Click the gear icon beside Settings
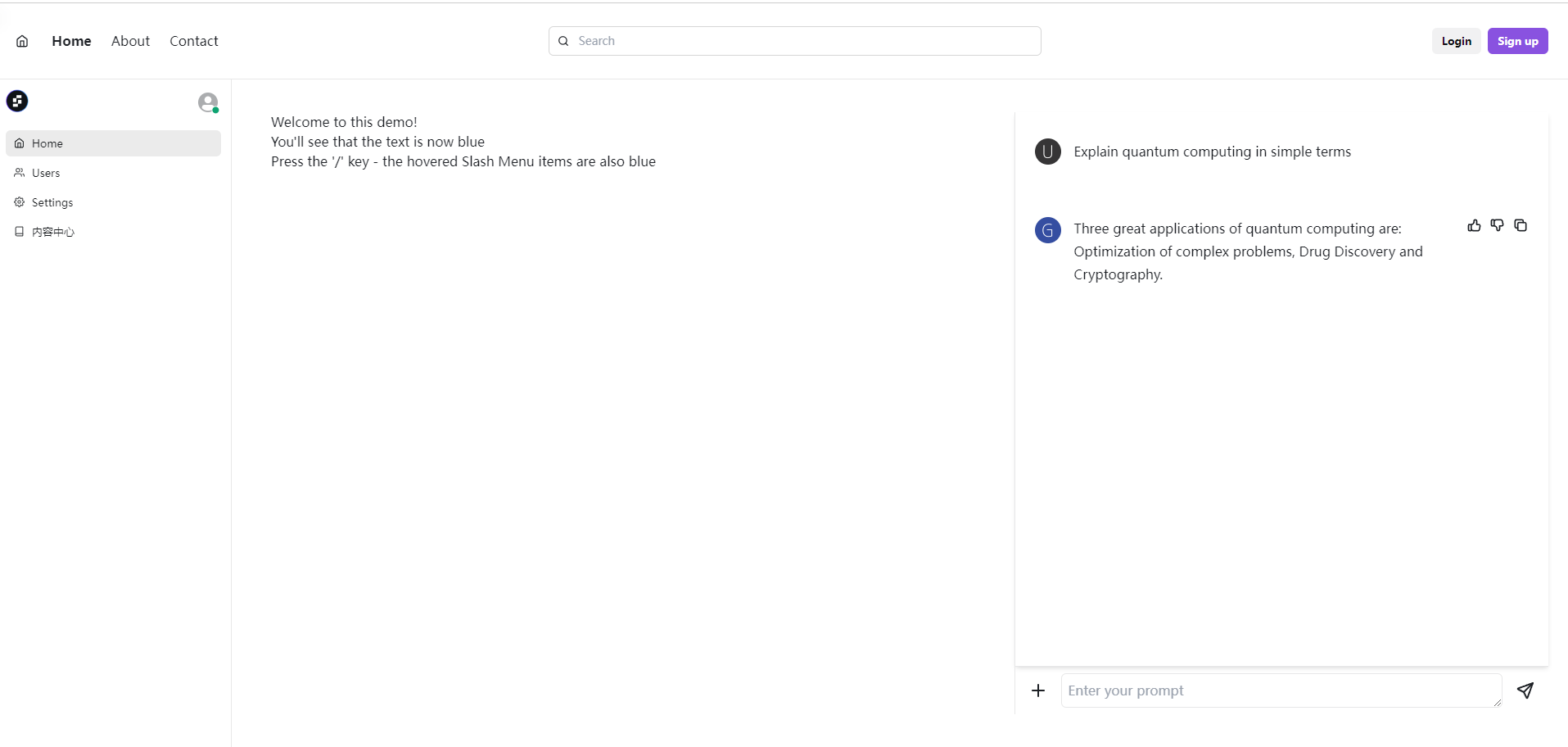 19,202
